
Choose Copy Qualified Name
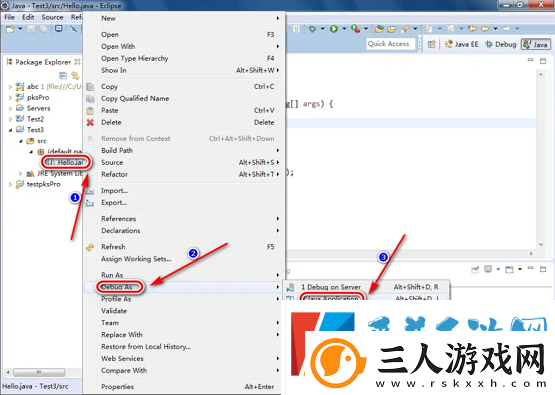[x=183, y=98]
